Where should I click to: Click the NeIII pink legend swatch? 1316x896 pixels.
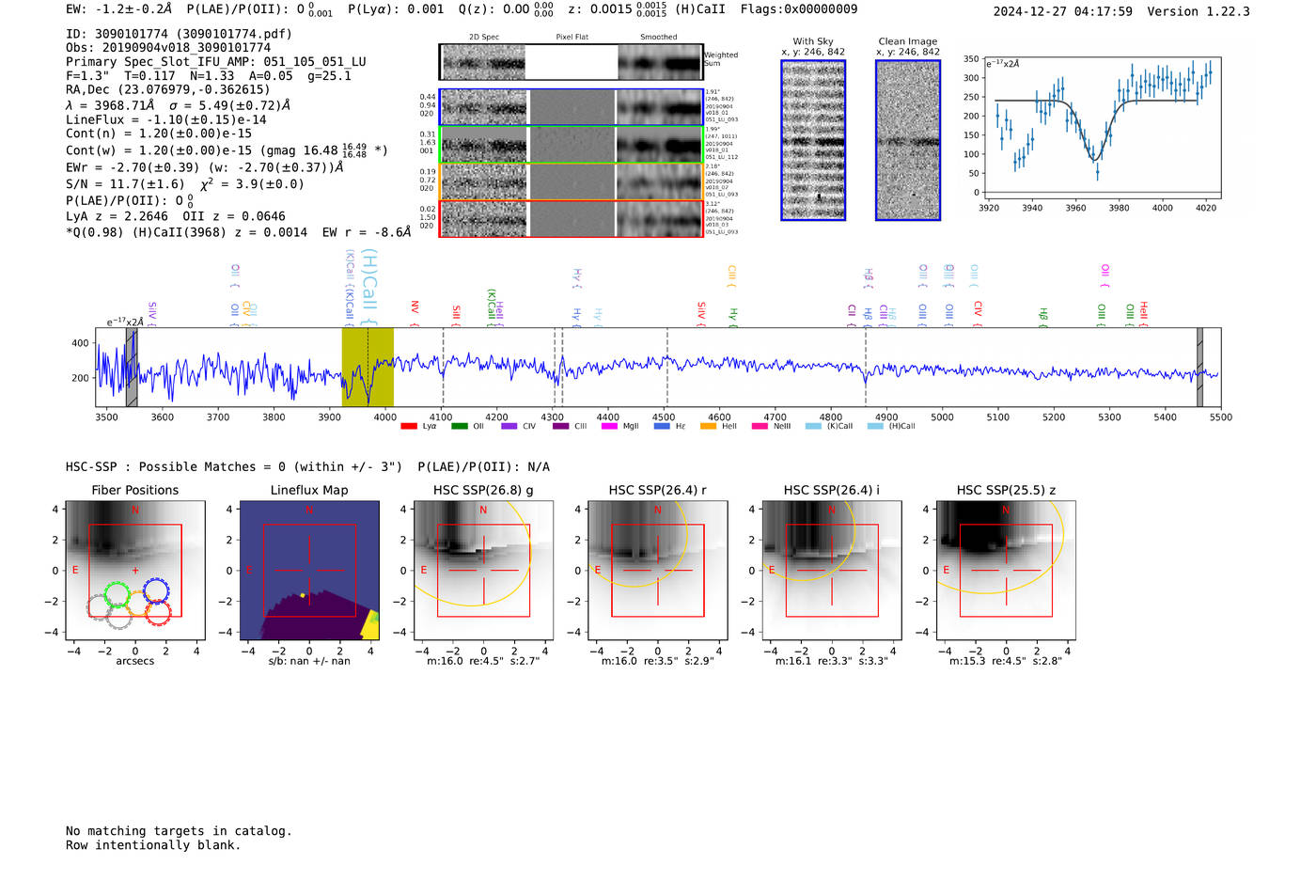click(760, 426)
